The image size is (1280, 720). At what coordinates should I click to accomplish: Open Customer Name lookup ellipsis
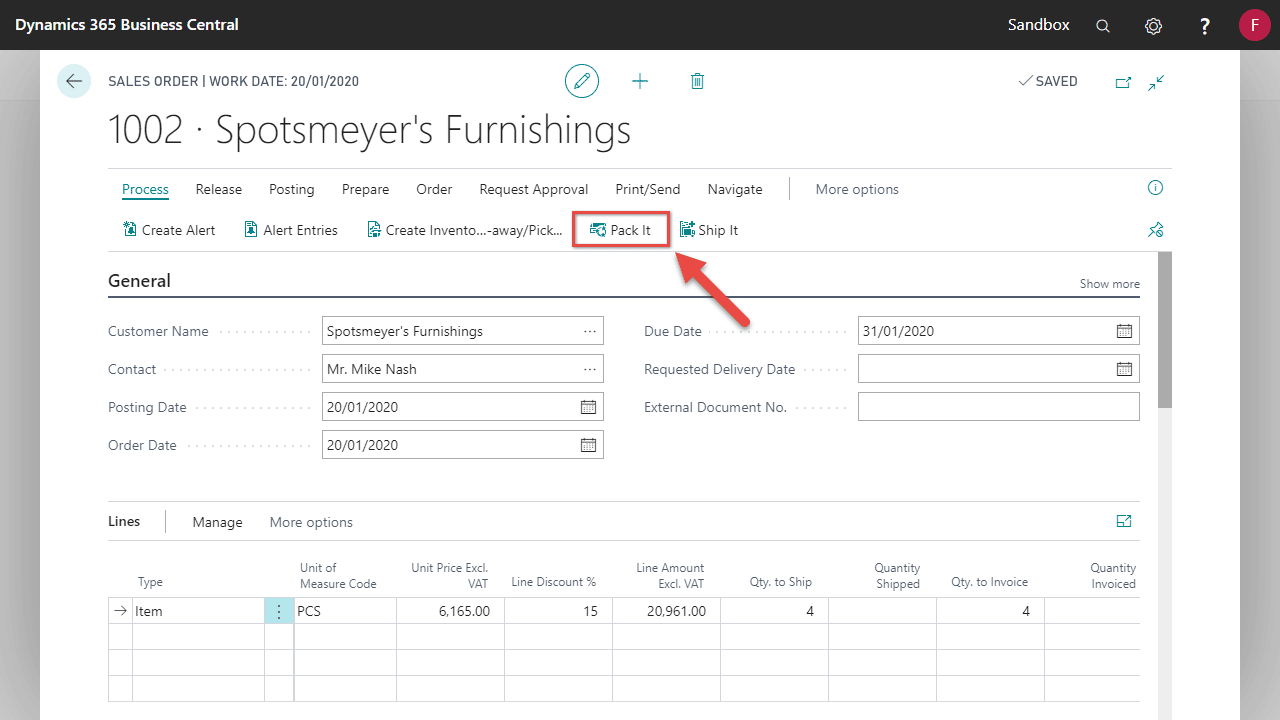click(x=589, y=331)
